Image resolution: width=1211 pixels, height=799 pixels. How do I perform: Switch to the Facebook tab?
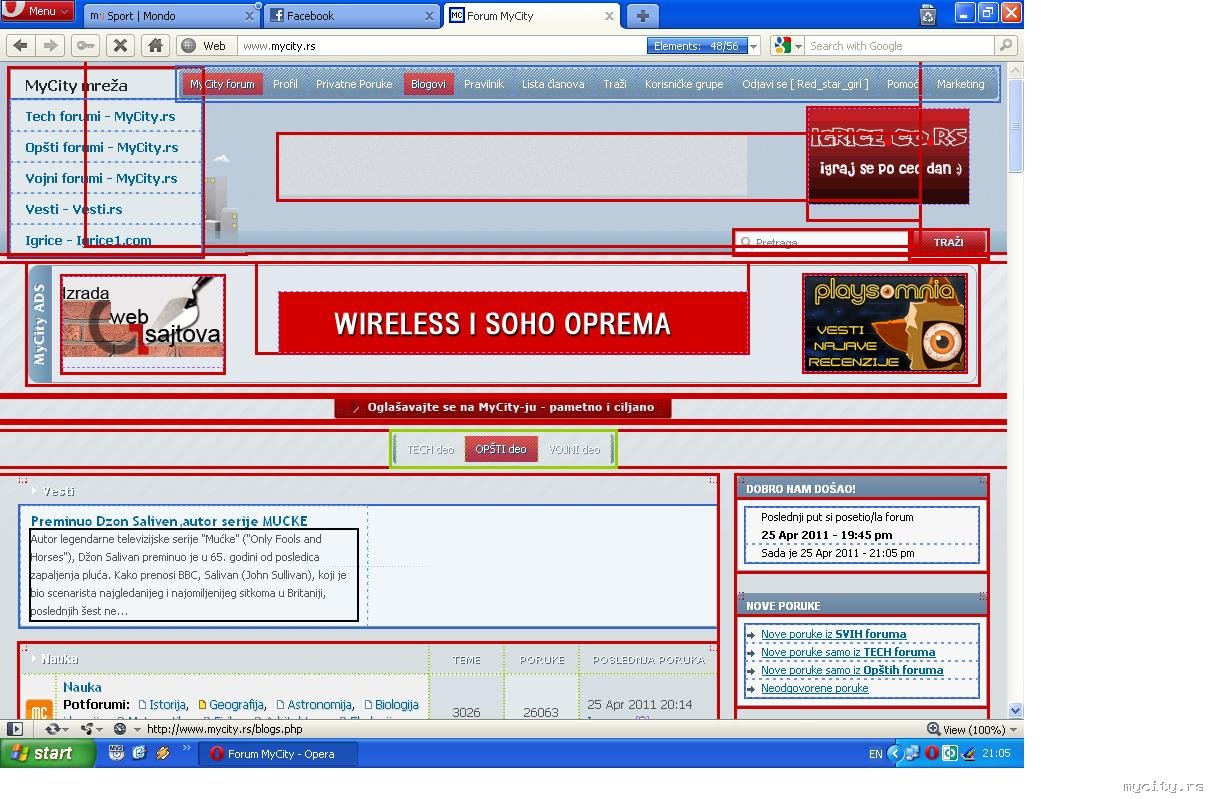point(350,16)
